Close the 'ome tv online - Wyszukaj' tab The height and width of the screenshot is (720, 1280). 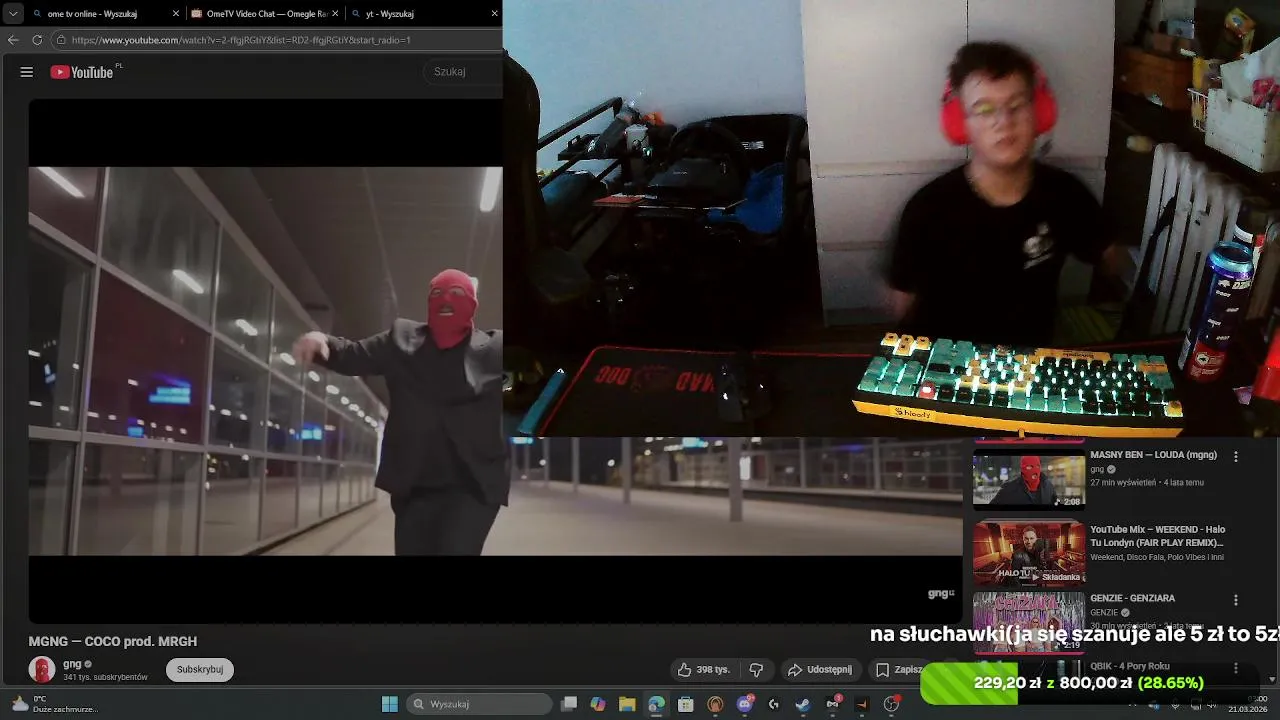click(x=176, y=14)
